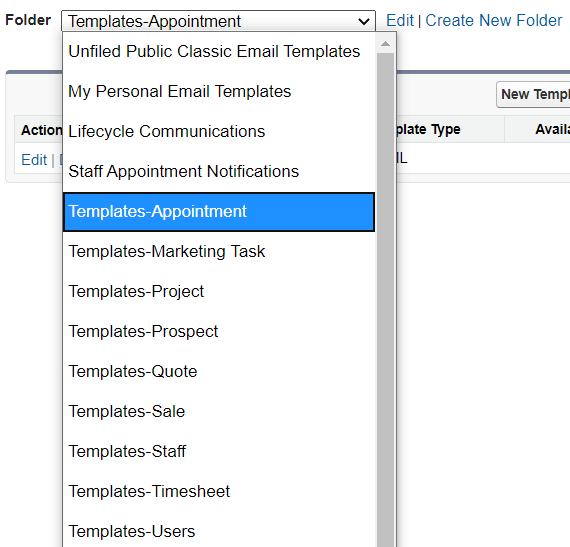Select Templates-Staff folder option
570x547 pixels.
(x=219, y=451)
